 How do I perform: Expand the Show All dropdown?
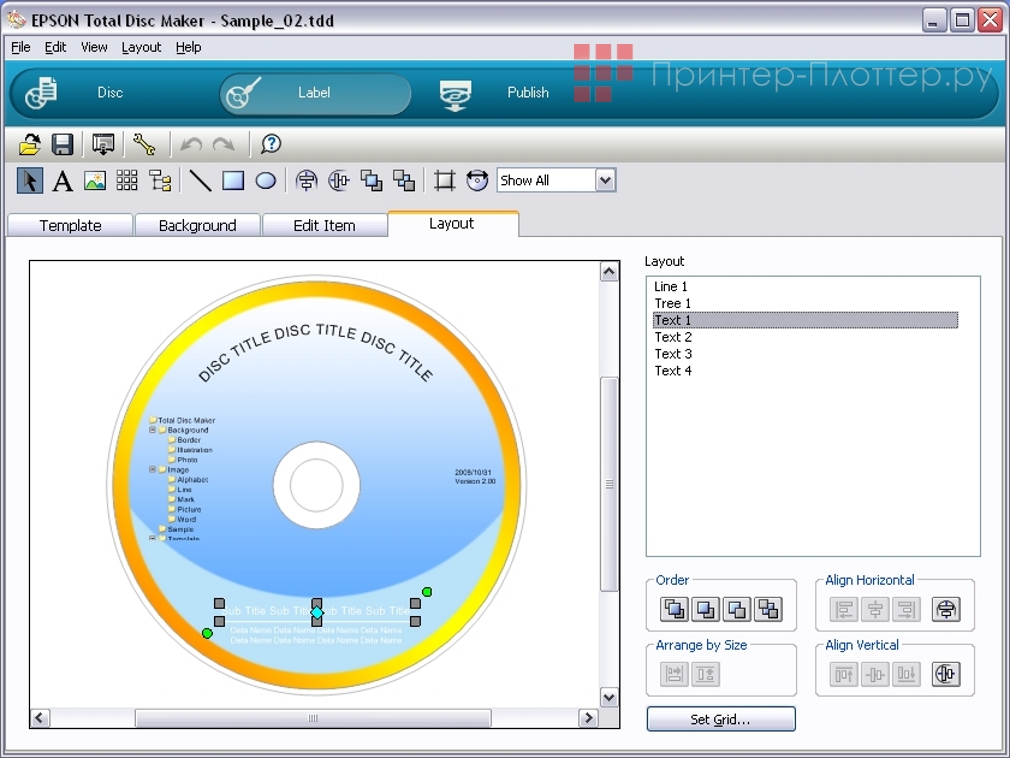point(604,180)
